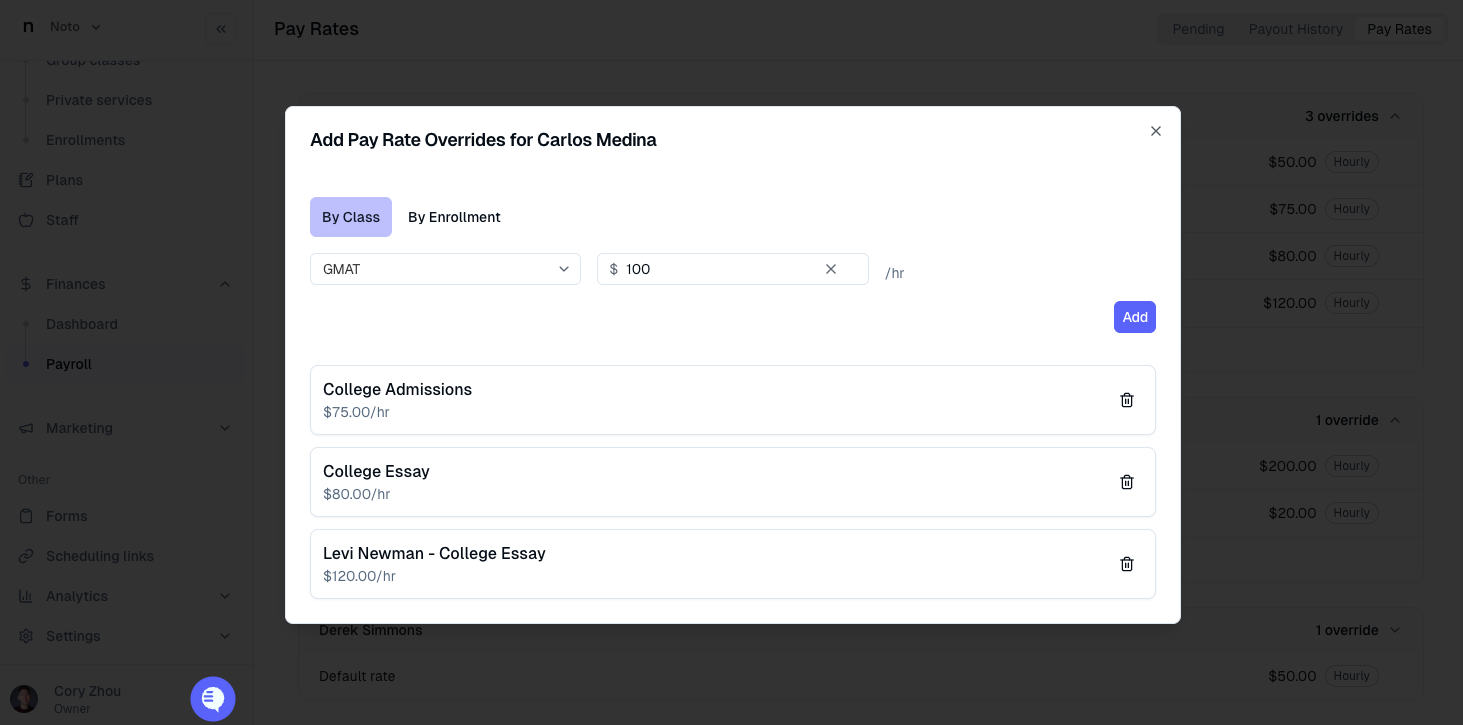Click the Marketing megaphone icon

(27, 428)
